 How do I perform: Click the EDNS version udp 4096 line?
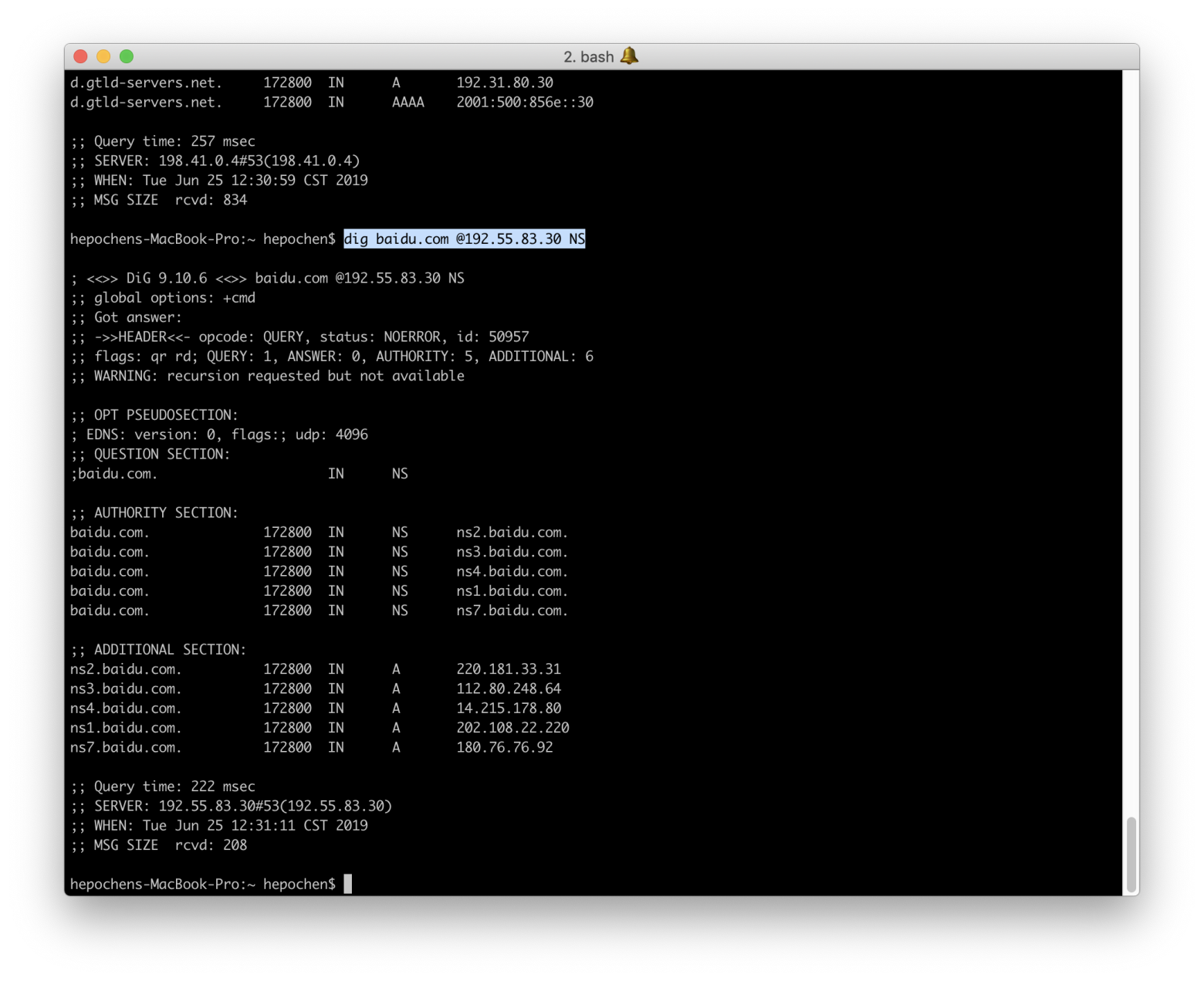(219, 435)
